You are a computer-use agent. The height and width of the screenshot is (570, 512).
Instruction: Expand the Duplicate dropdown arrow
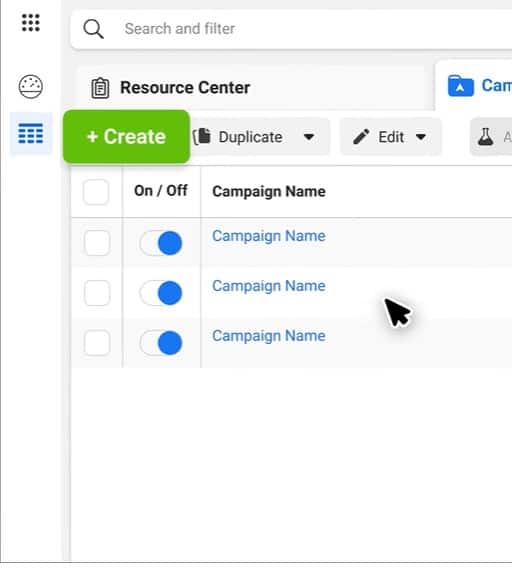point(309,137)
